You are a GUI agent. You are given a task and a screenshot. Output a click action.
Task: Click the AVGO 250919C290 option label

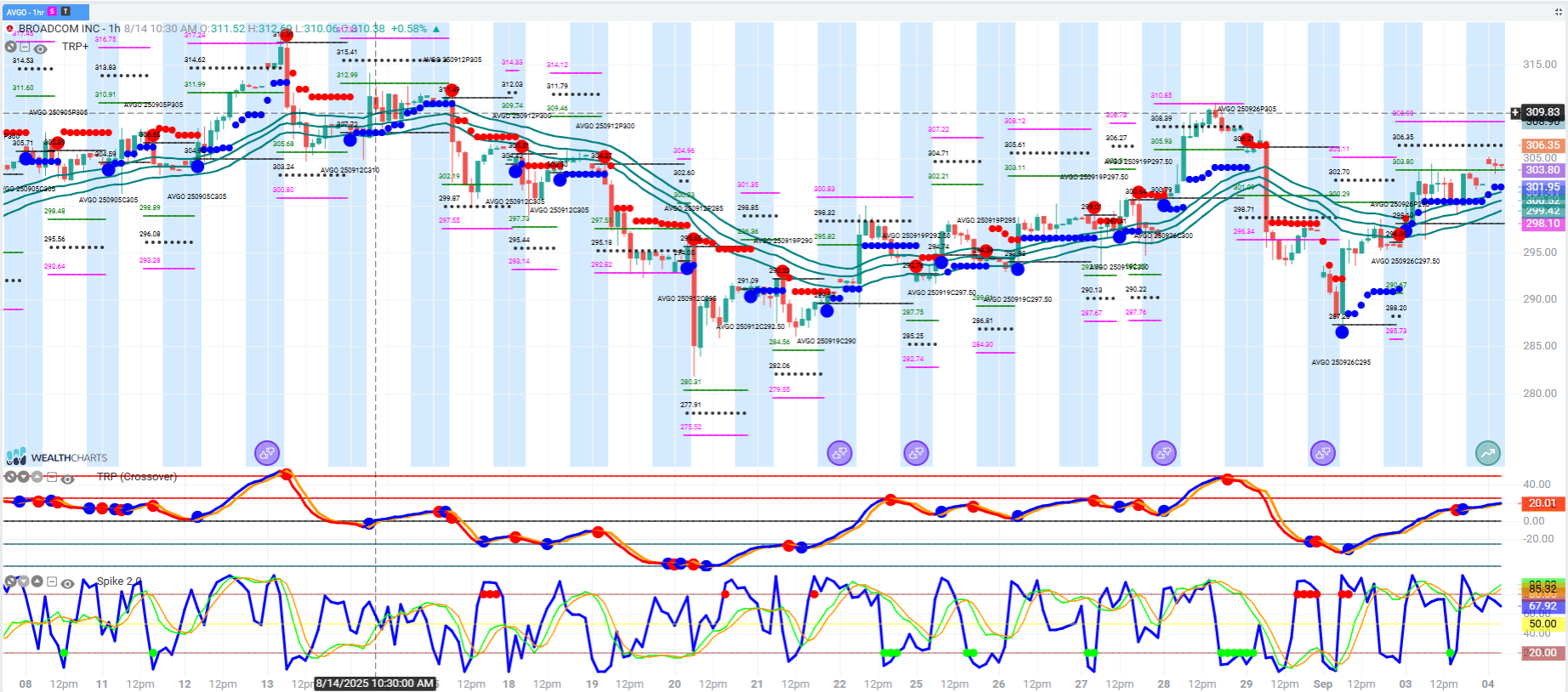point(827,341)
